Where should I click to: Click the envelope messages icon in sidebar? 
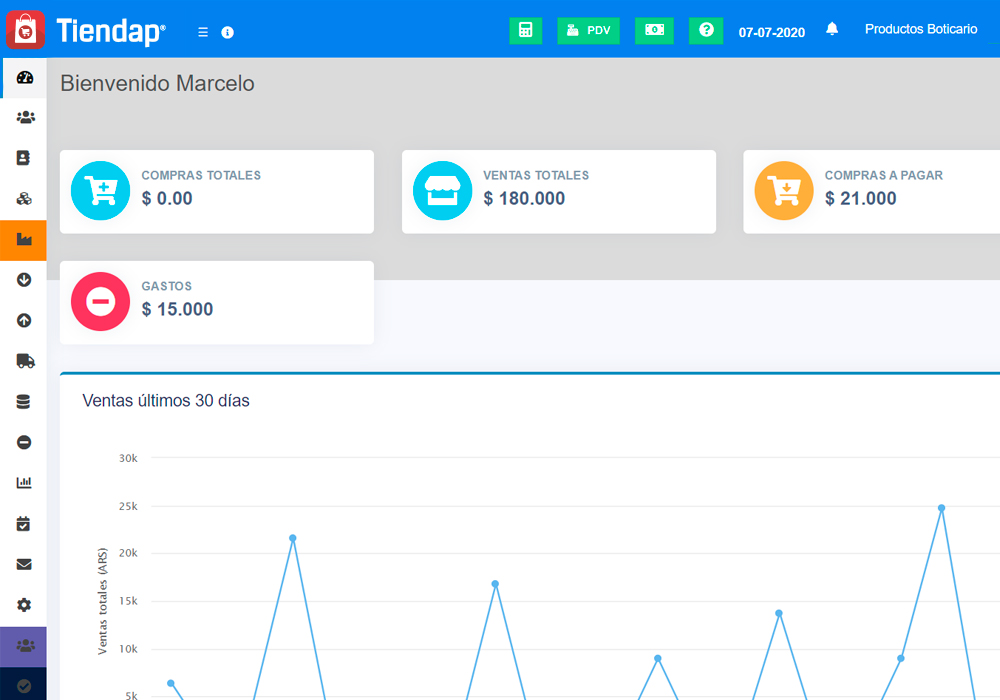[24, 564]
